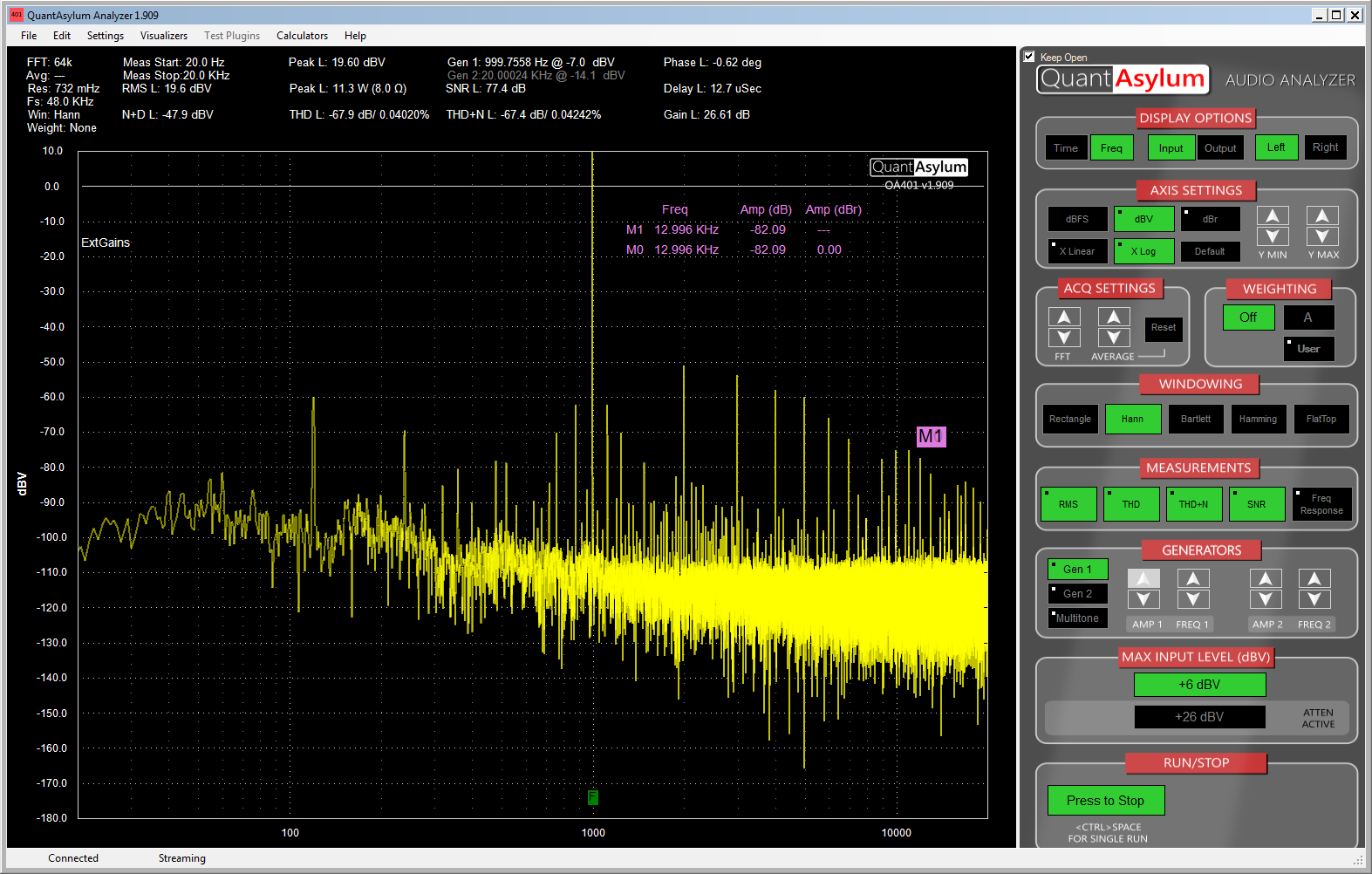Open the Settings menu
This screenshot has width=1372, height=874.
[x=106, y=36]
